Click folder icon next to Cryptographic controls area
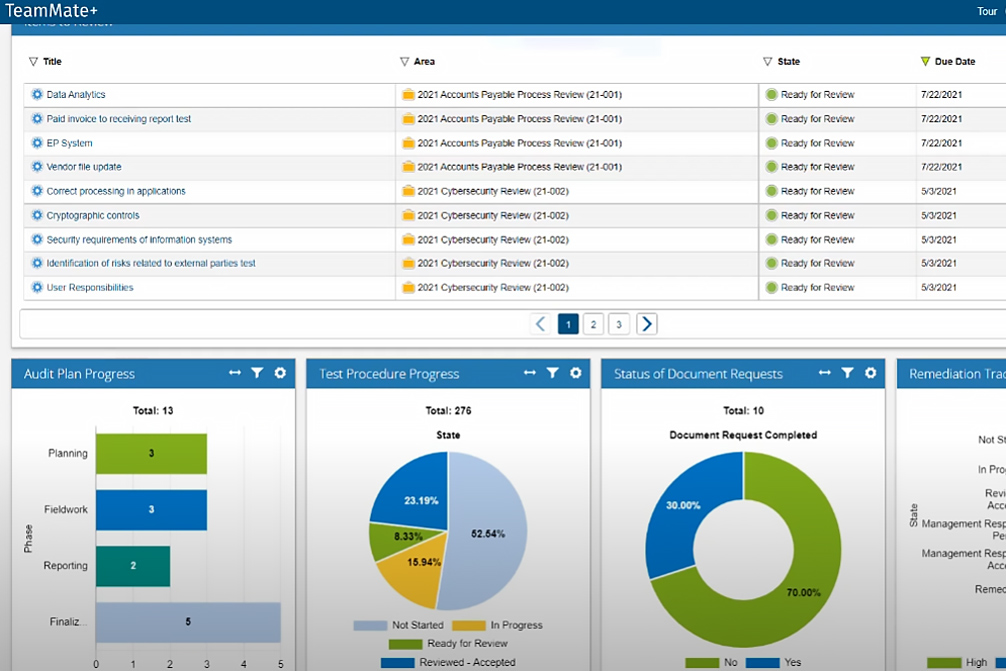 tap(408, 216)
